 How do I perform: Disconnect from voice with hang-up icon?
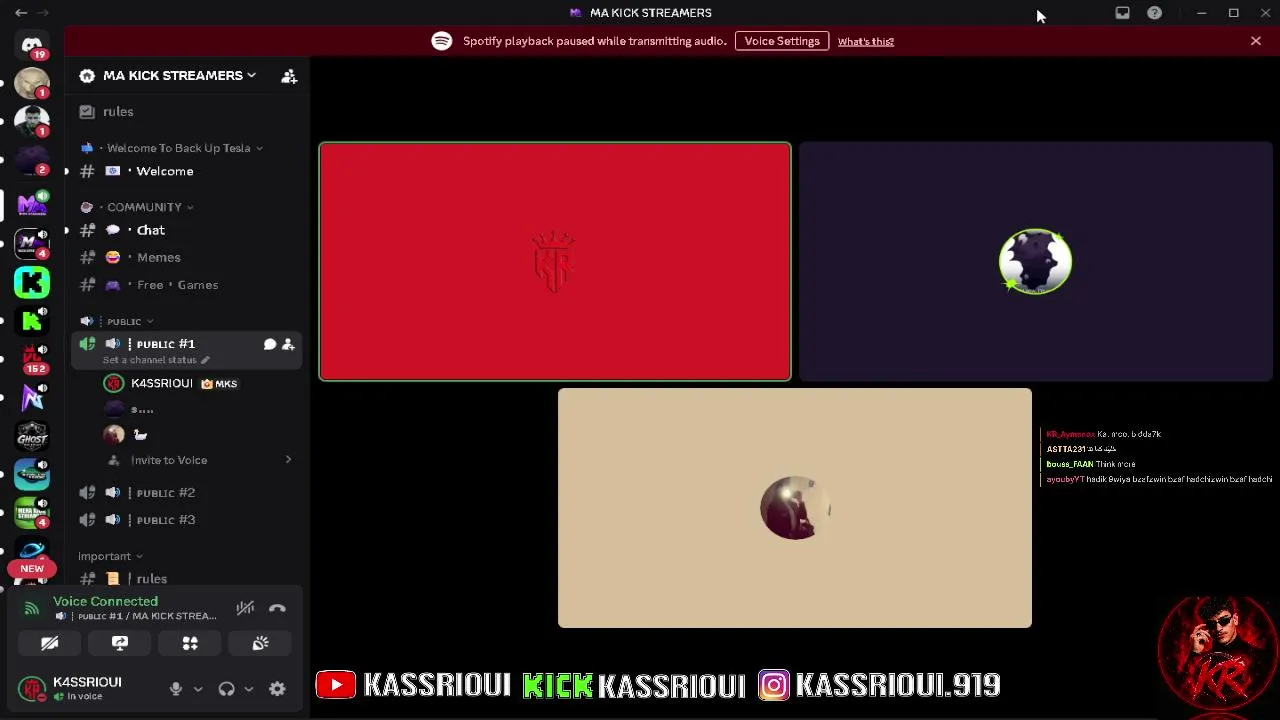tap(277, 608)
